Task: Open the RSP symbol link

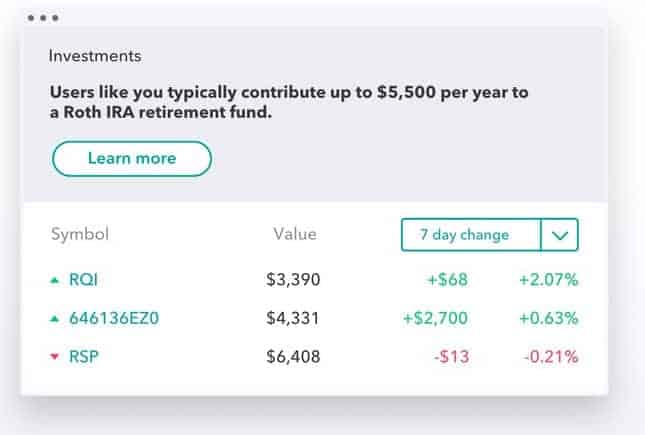Action: (84, 356)
